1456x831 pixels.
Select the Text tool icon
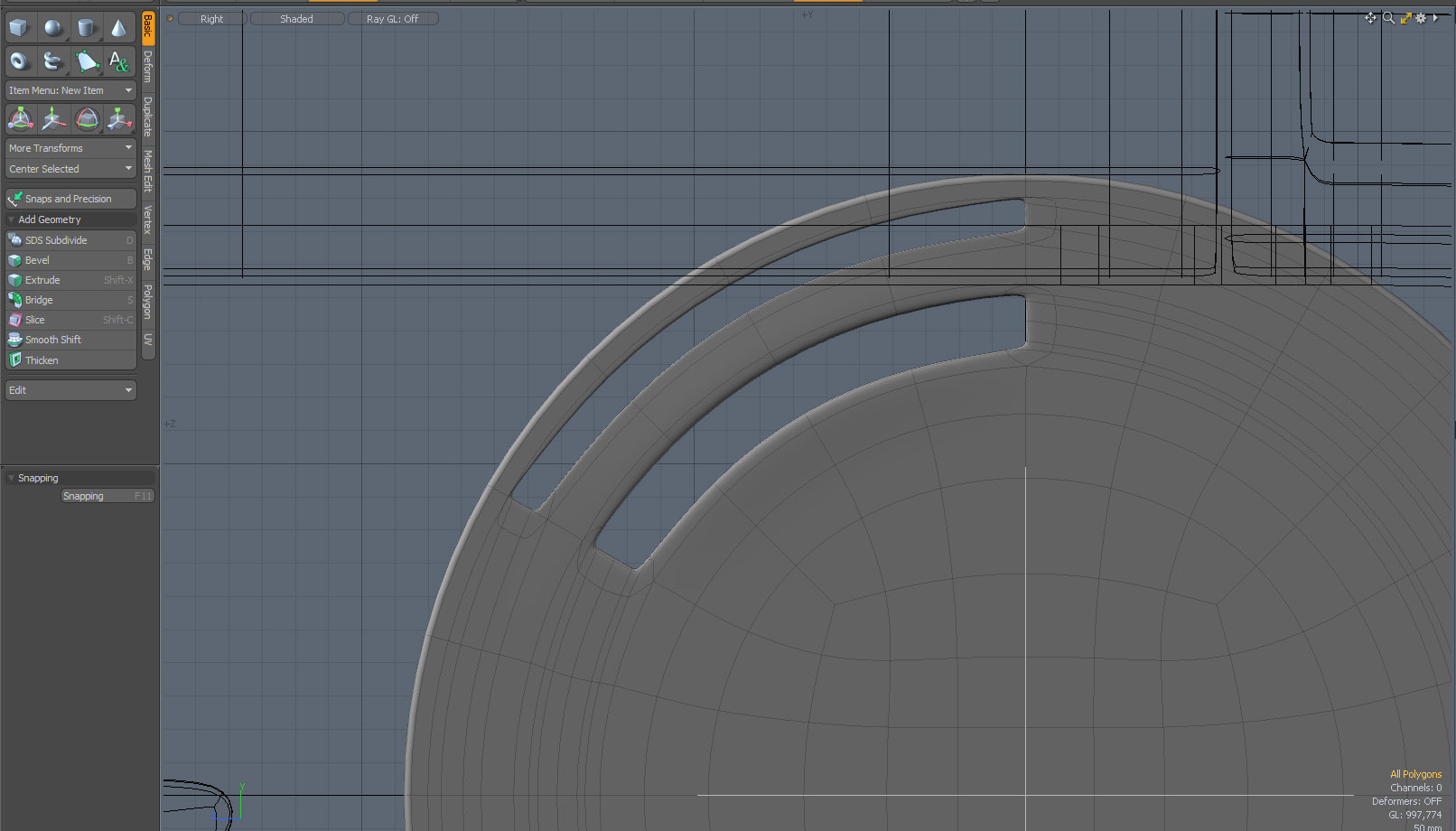click(x=119, y=61)
